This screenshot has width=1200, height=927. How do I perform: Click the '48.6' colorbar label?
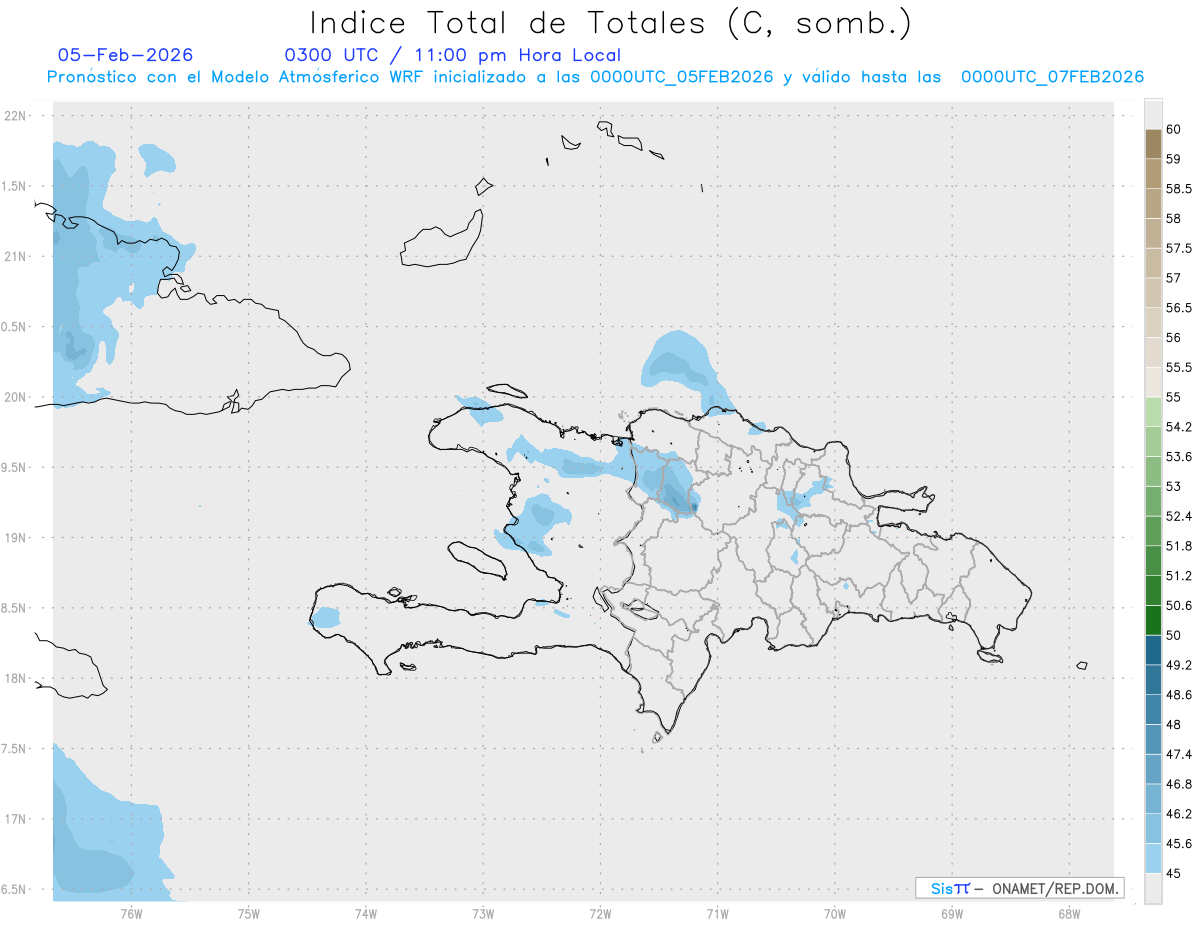1178,695
